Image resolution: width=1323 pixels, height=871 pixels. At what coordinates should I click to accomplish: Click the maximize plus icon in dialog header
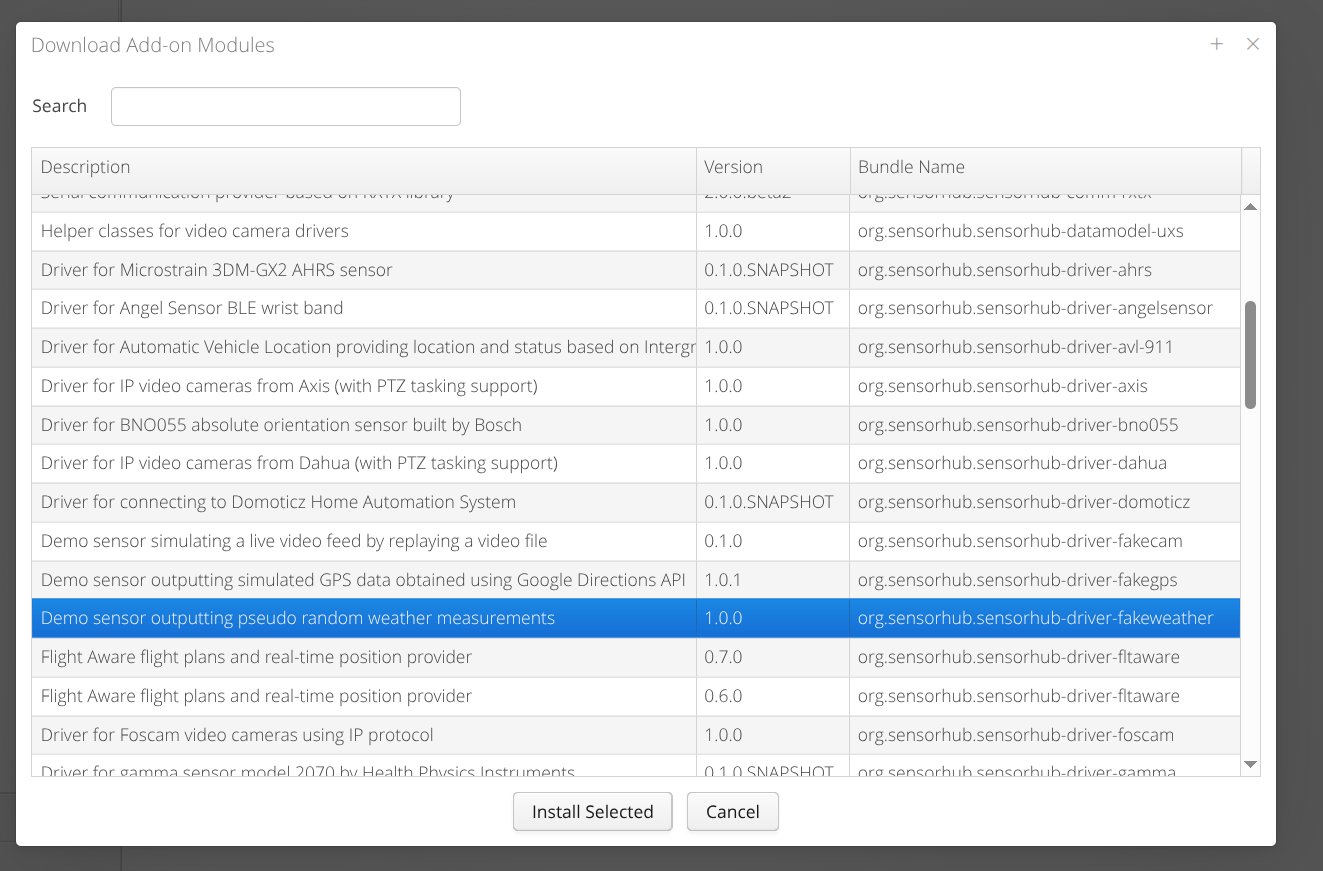tap(1216, 44)
